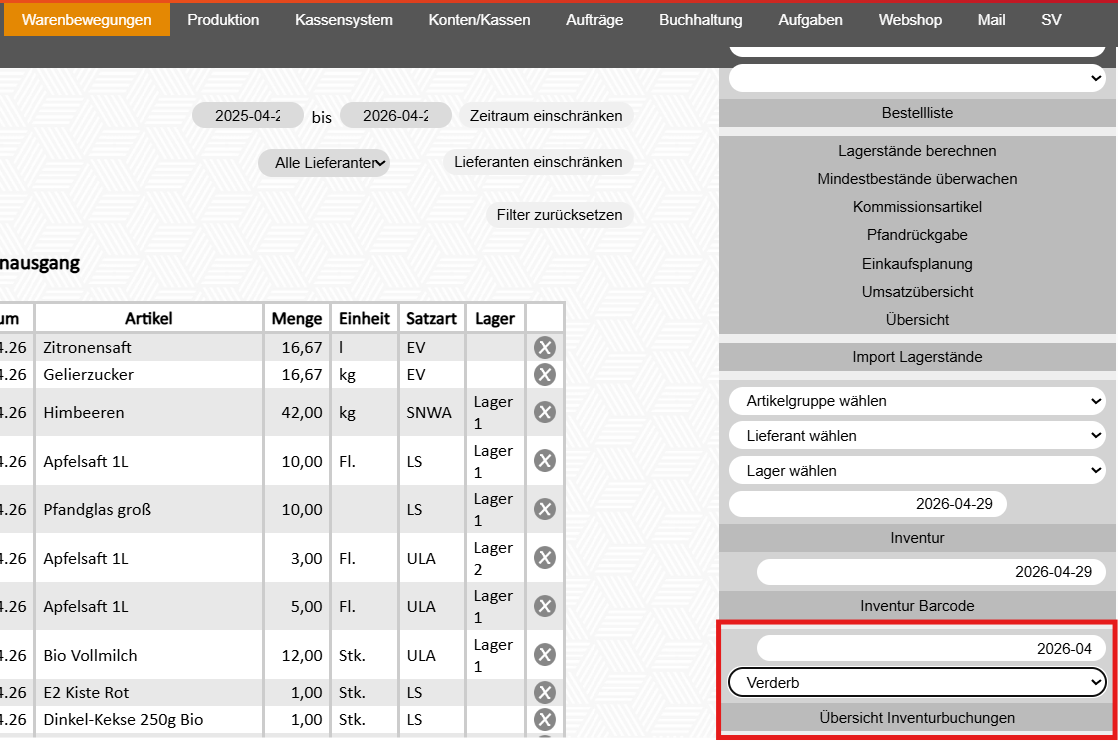
Task: Expand the Lager wählen dropdown
Action: click(917, 471)
